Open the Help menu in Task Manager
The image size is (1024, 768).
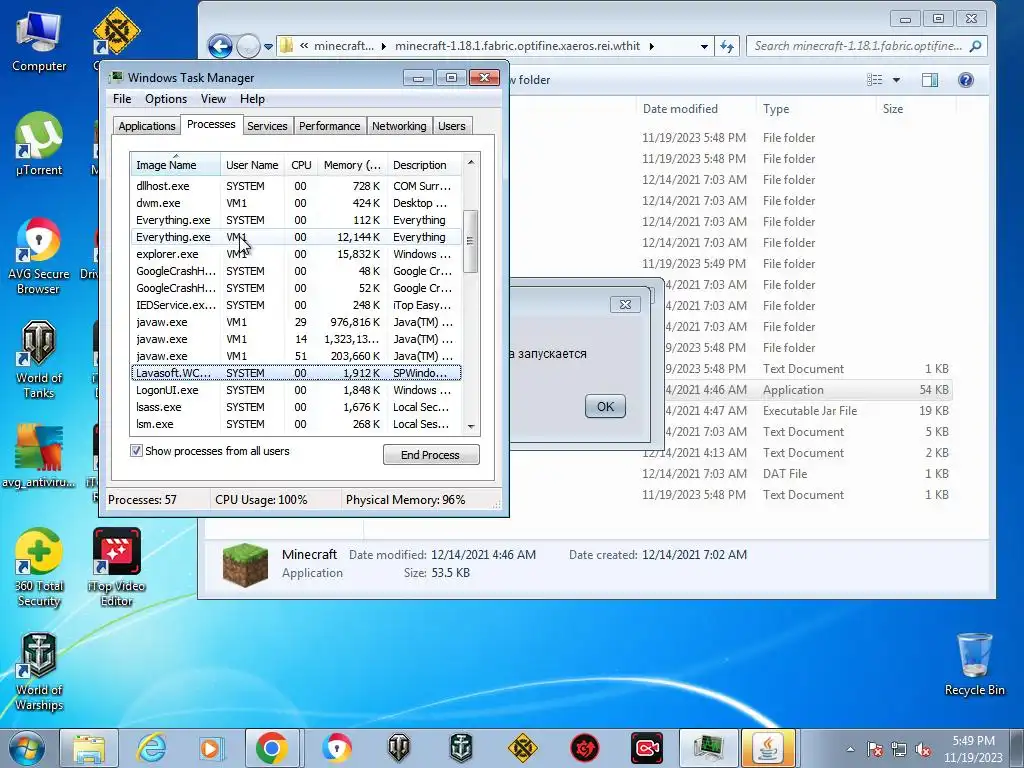[x=252, y=99]
